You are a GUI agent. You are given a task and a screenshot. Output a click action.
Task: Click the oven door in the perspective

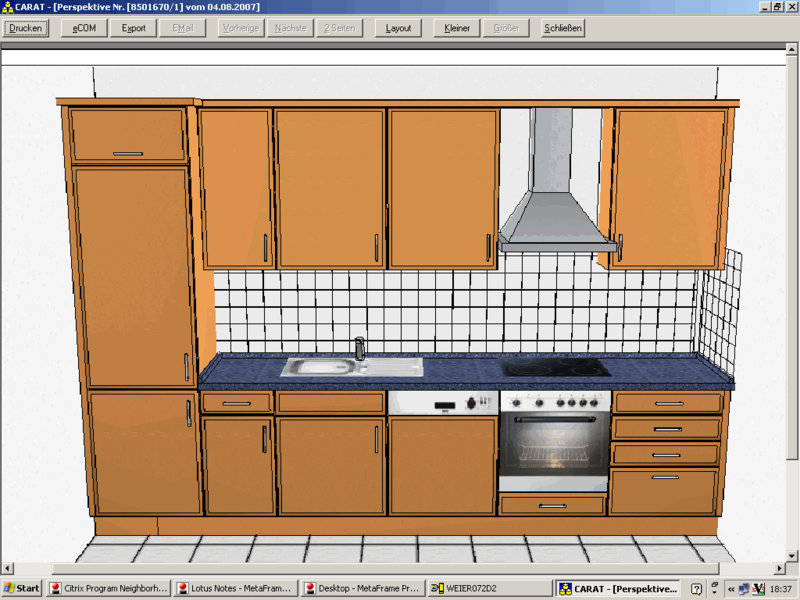click(554, 447)
